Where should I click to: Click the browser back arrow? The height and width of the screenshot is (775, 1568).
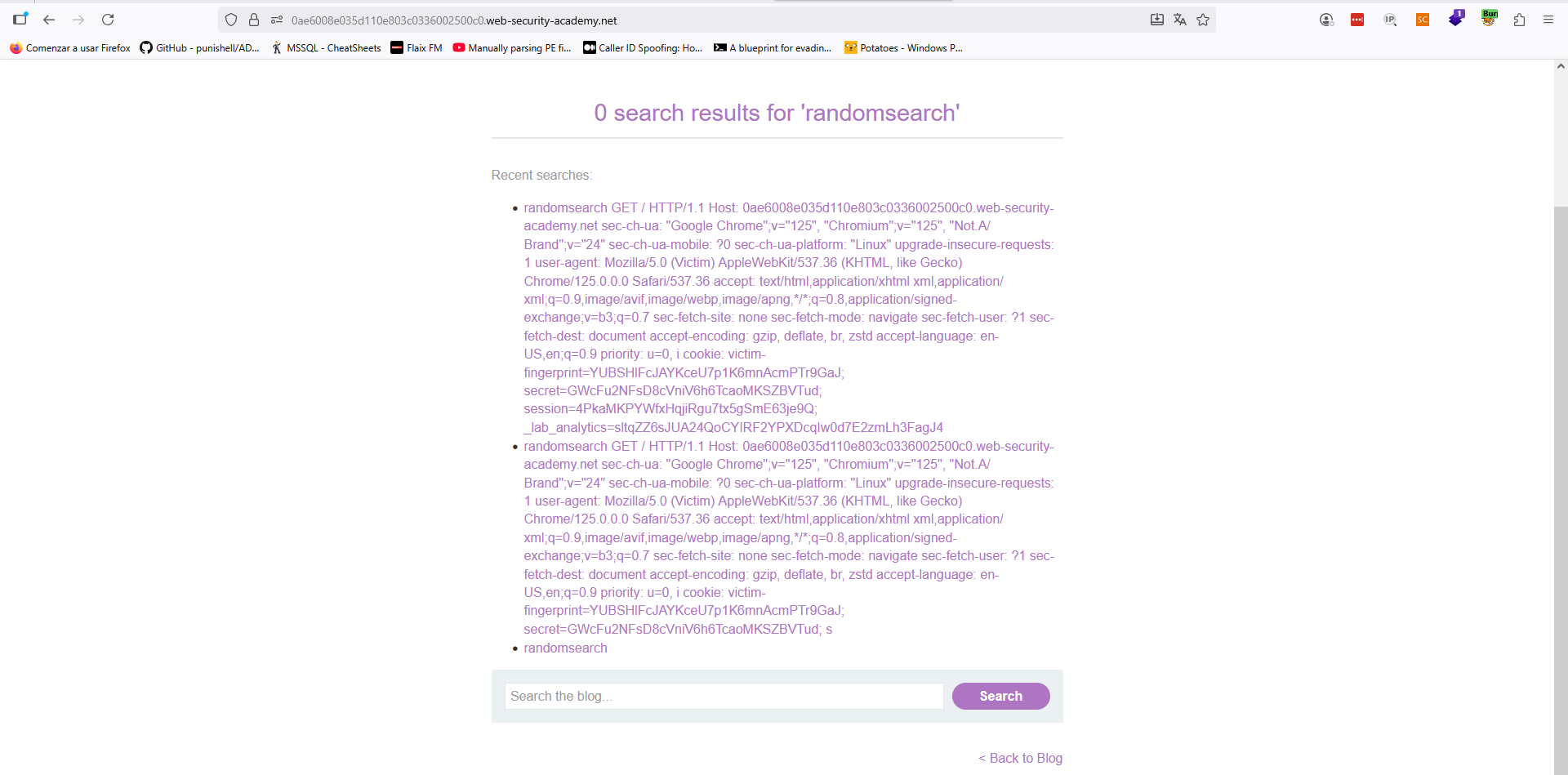pos(49,20)
